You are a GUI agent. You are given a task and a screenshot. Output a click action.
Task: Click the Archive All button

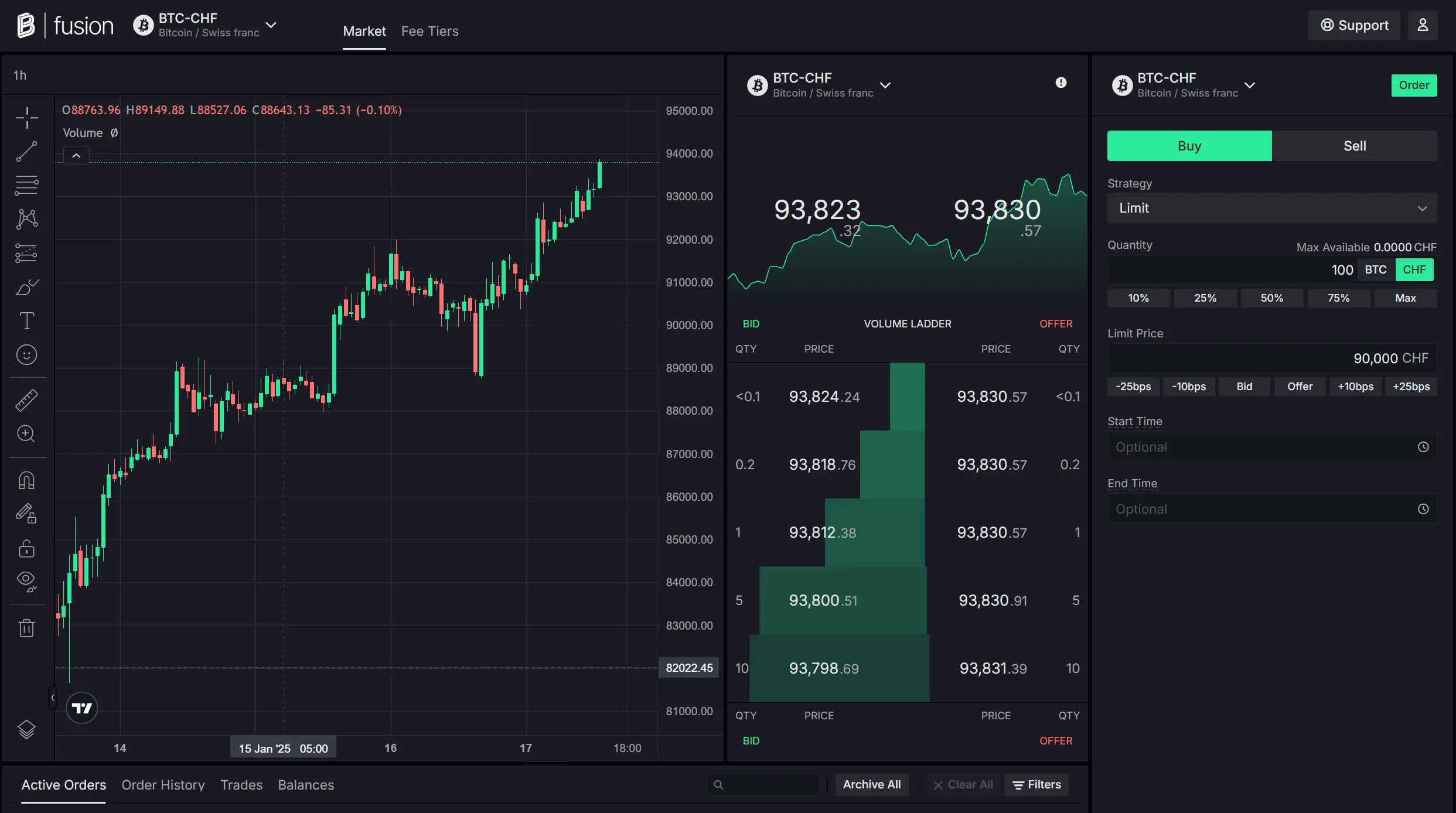point(872,785)
